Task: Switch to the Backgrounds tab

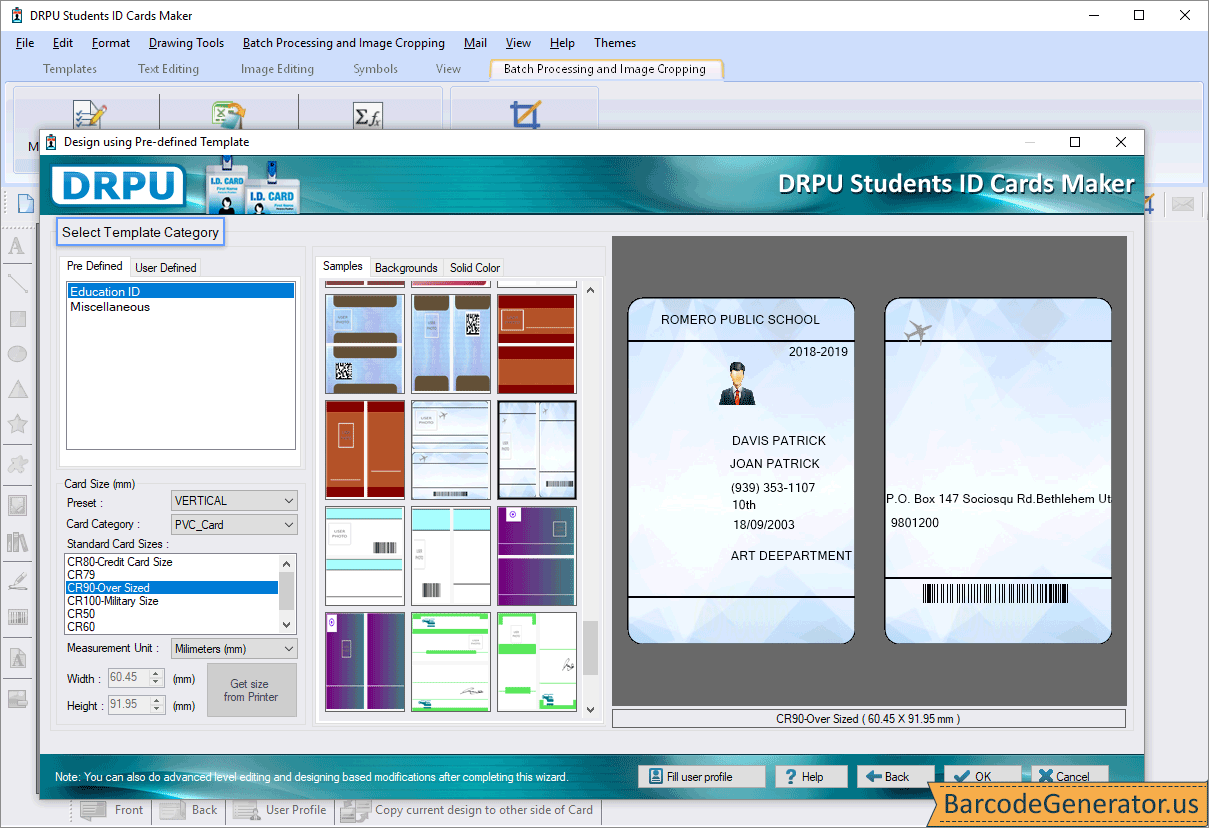Action: coord(406,268)
